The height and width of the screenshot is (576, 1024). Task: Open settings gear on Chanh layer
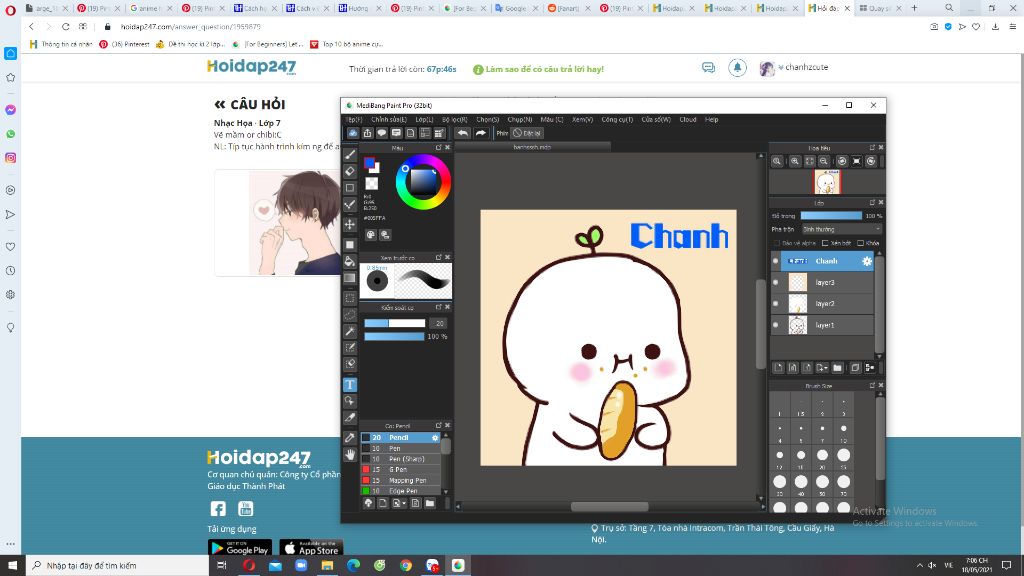[867, 261]
